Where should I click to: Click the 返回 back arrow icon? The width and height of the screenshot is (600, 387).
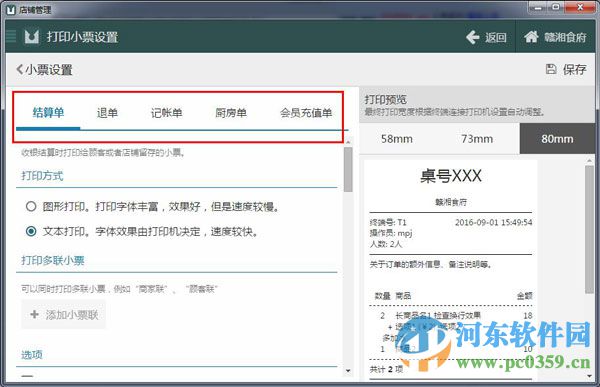(x=473, y=37)
